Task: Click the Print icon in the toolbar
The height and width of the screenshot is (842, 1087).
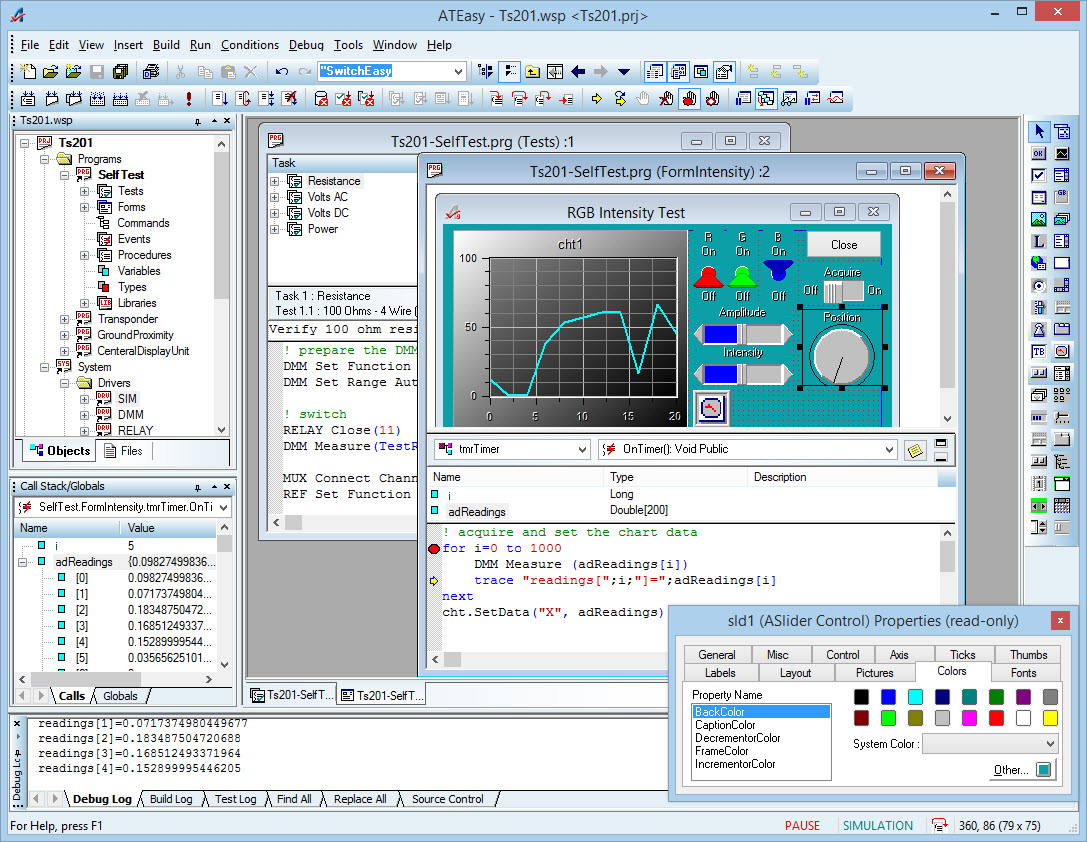Action: [151, 72]
